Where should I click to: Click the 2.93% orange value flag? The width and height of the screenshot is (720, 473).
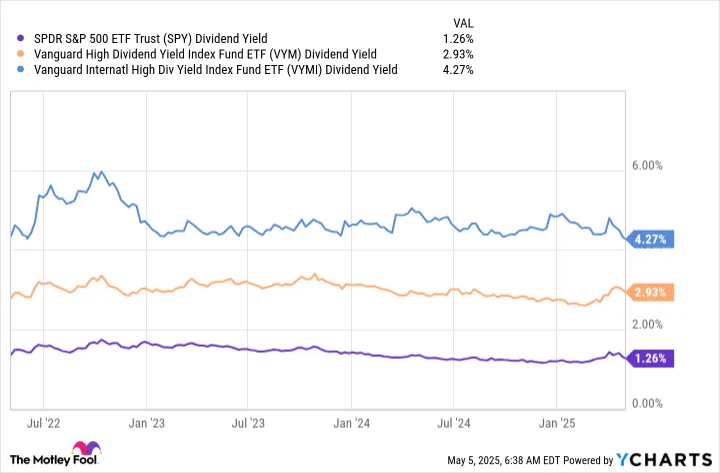[x=650, y=292]
